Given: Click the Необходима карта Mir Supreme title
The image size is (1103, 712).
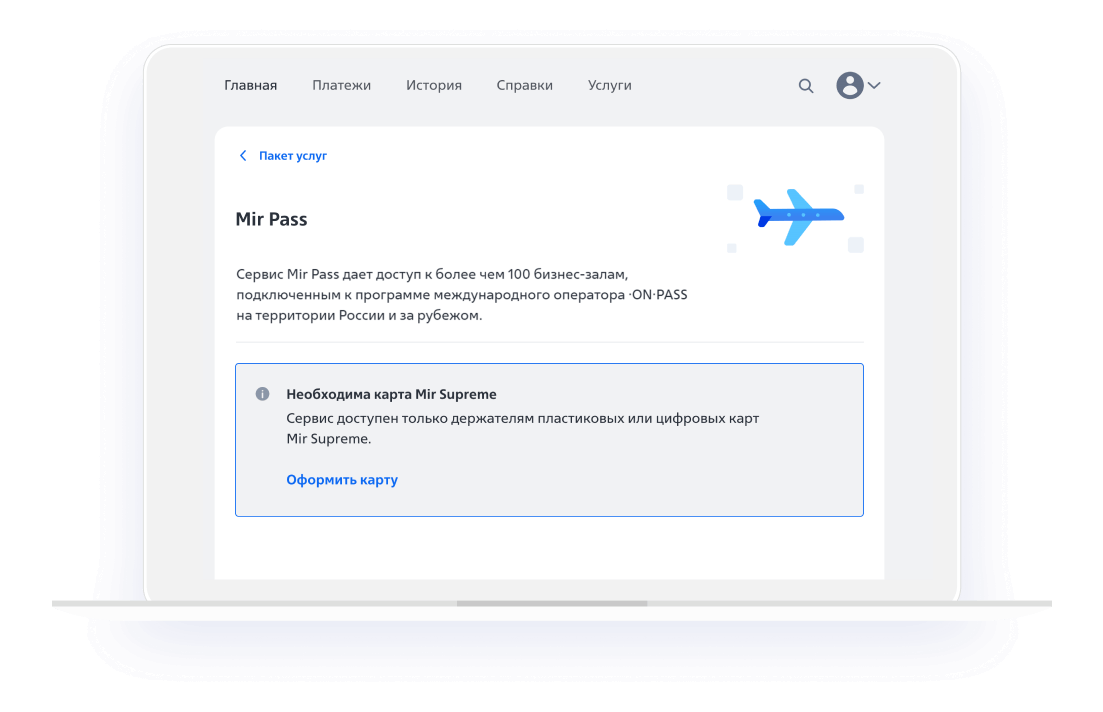Looking at the screenshot, I should click(391, 394).
